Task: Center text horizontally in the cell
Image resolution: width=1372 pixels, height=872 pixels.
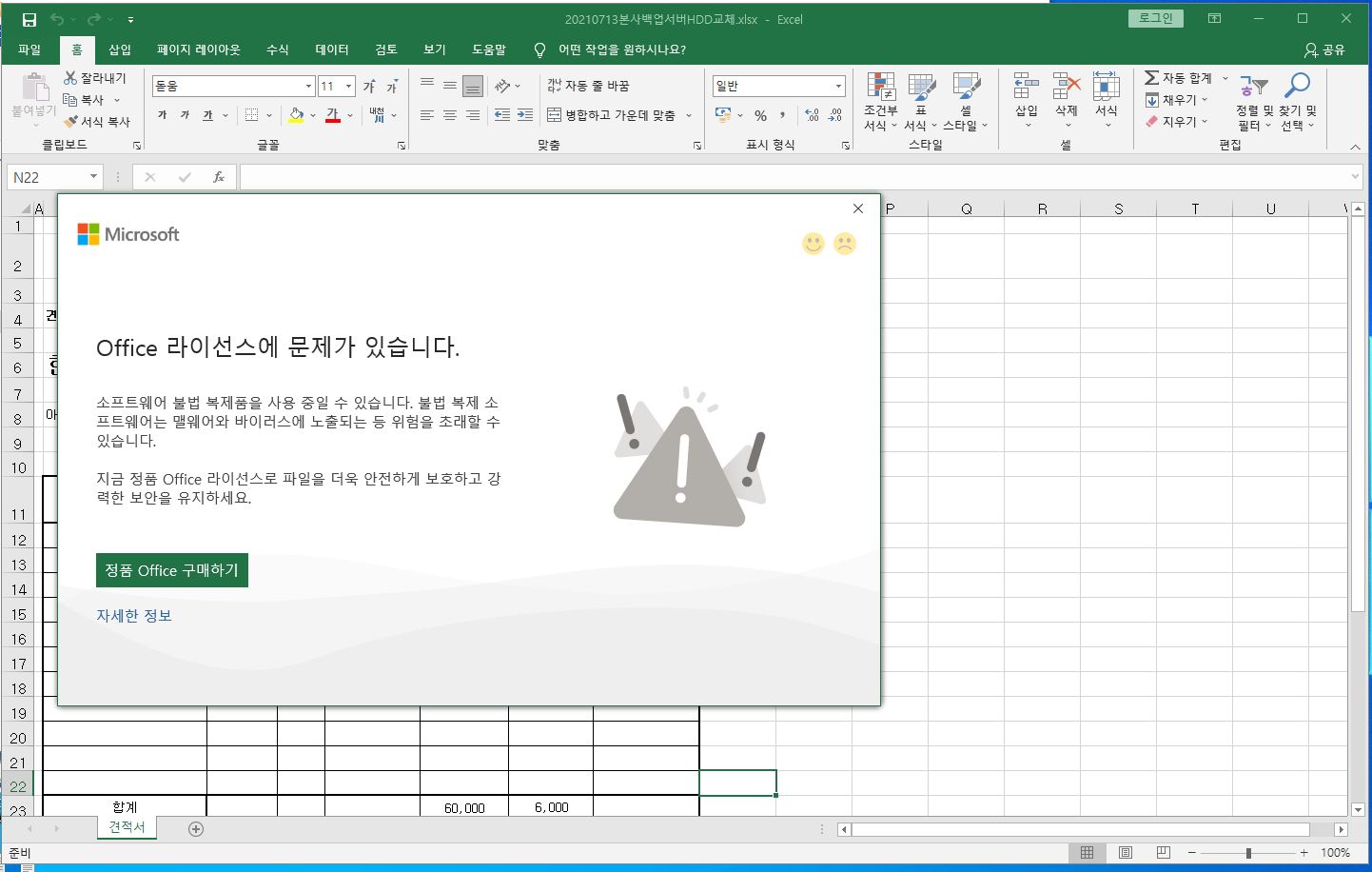Action: click(450, 115)
